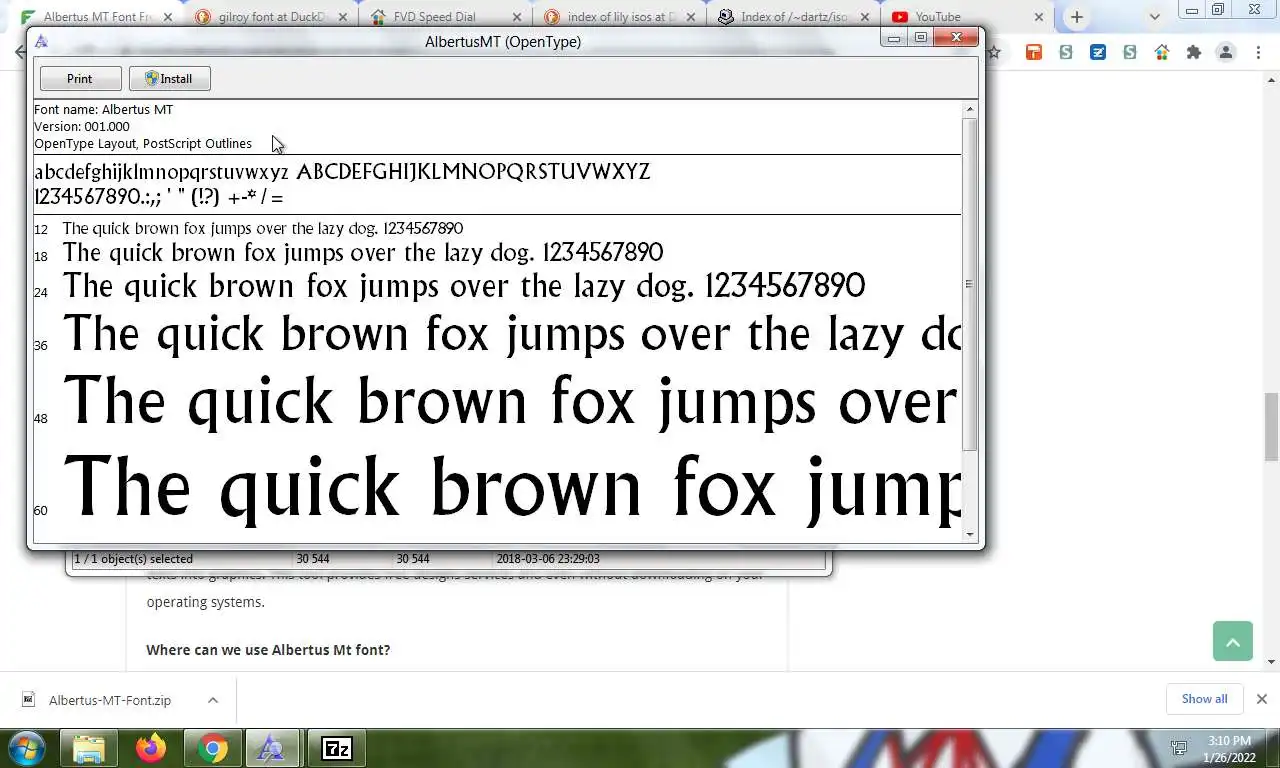Close the FVD Speed Dial tab
The image size is (1280, 768).
click(517, 17)
